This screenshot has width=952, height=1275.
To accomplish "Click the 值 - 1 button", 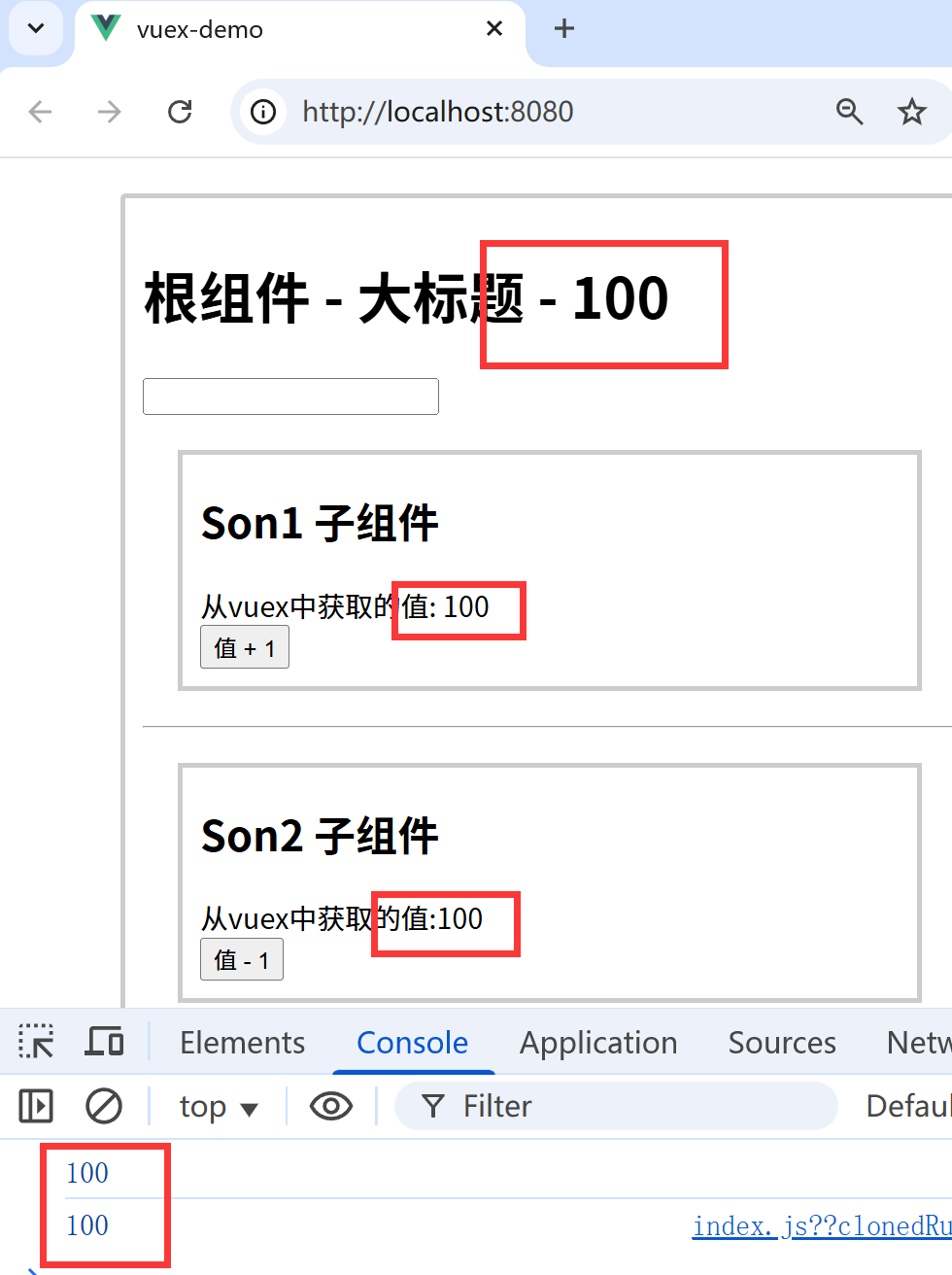I will click(242, 960).
